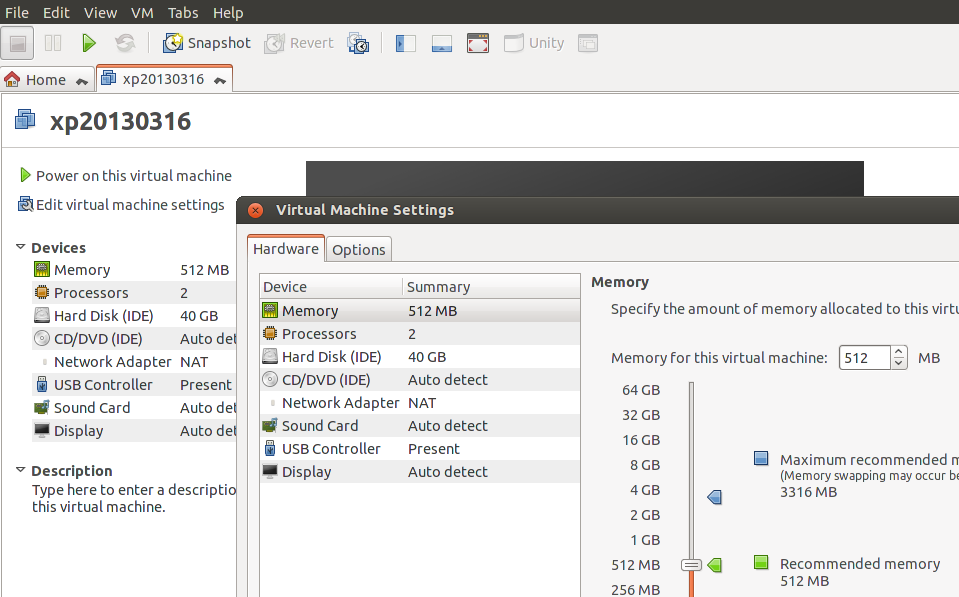Open the View menu
The height and width of the screenshot is (597, 959).
click(x=100, y=12)
